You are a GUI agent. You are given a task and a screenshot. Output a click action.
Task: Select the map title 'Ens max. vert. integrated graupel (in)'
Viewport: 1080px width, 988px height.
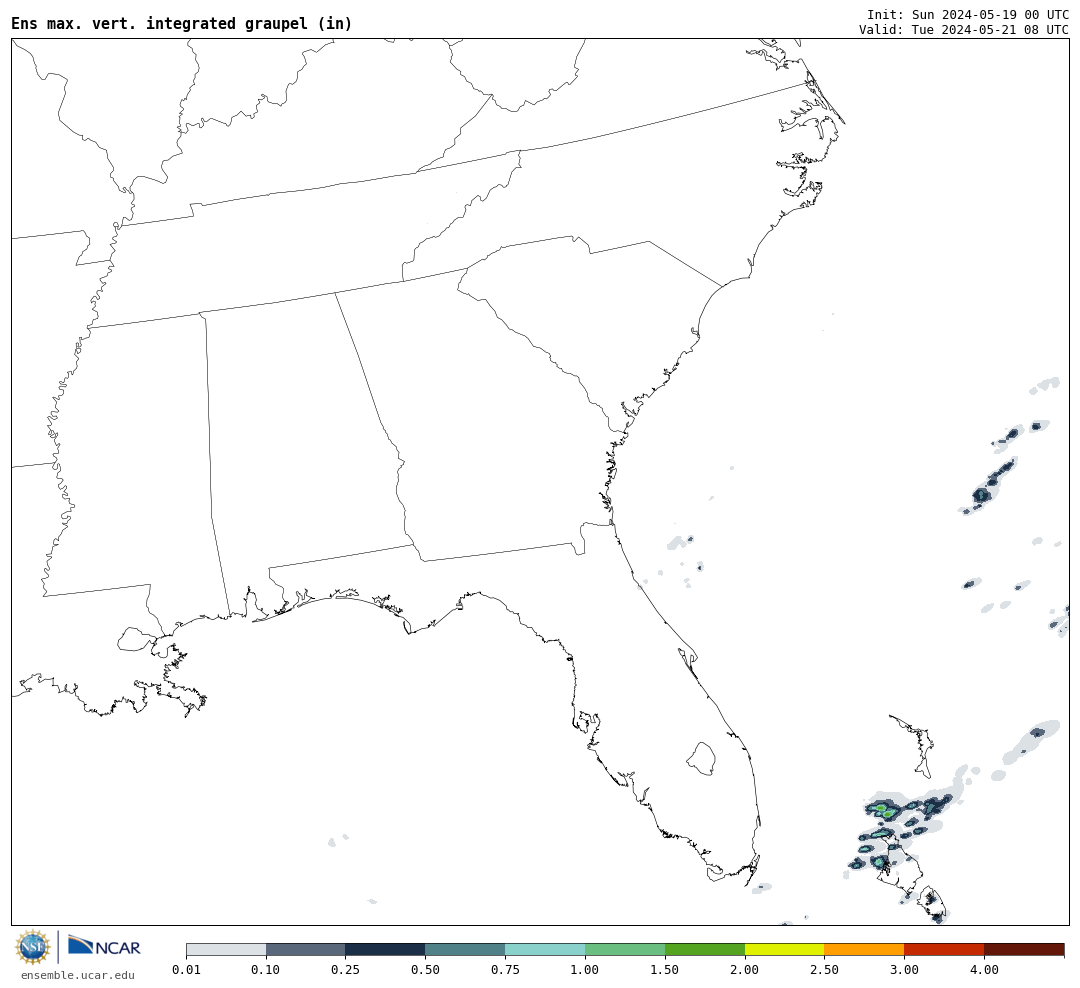point(181,23)
